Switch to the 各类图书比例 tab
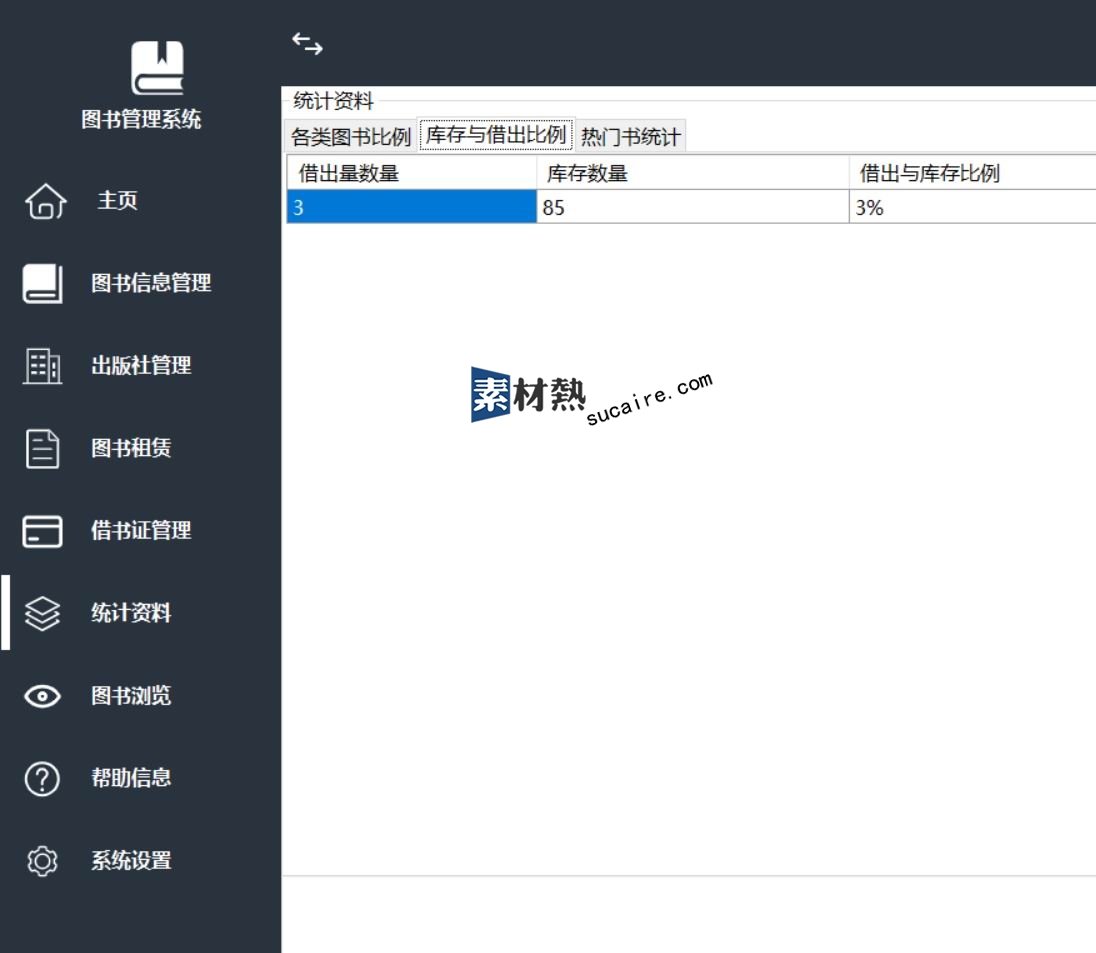1096x953 pixels. (351, 136)
